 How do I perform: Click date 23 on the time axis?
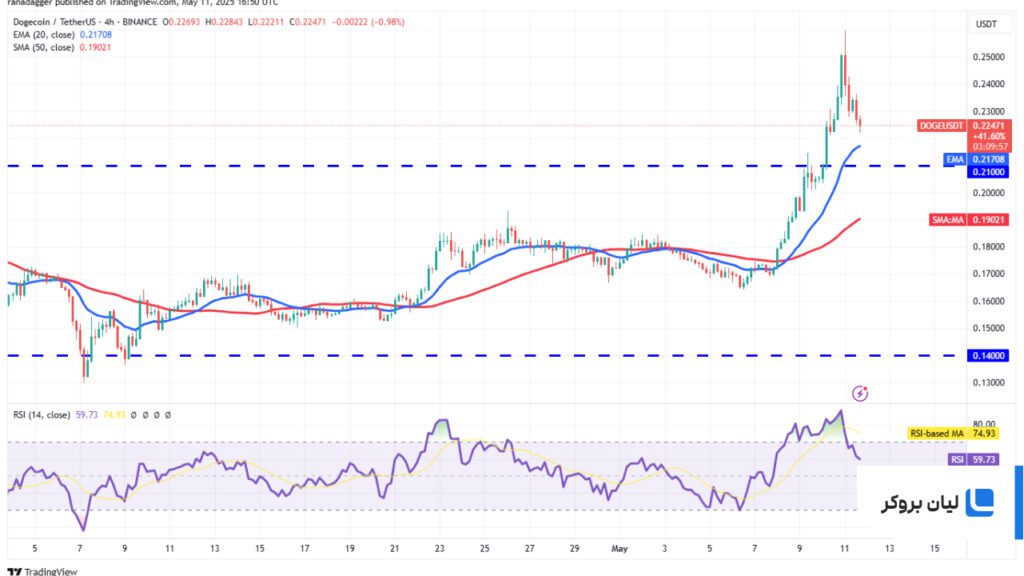pyautogui.click(x=440, y=549)
